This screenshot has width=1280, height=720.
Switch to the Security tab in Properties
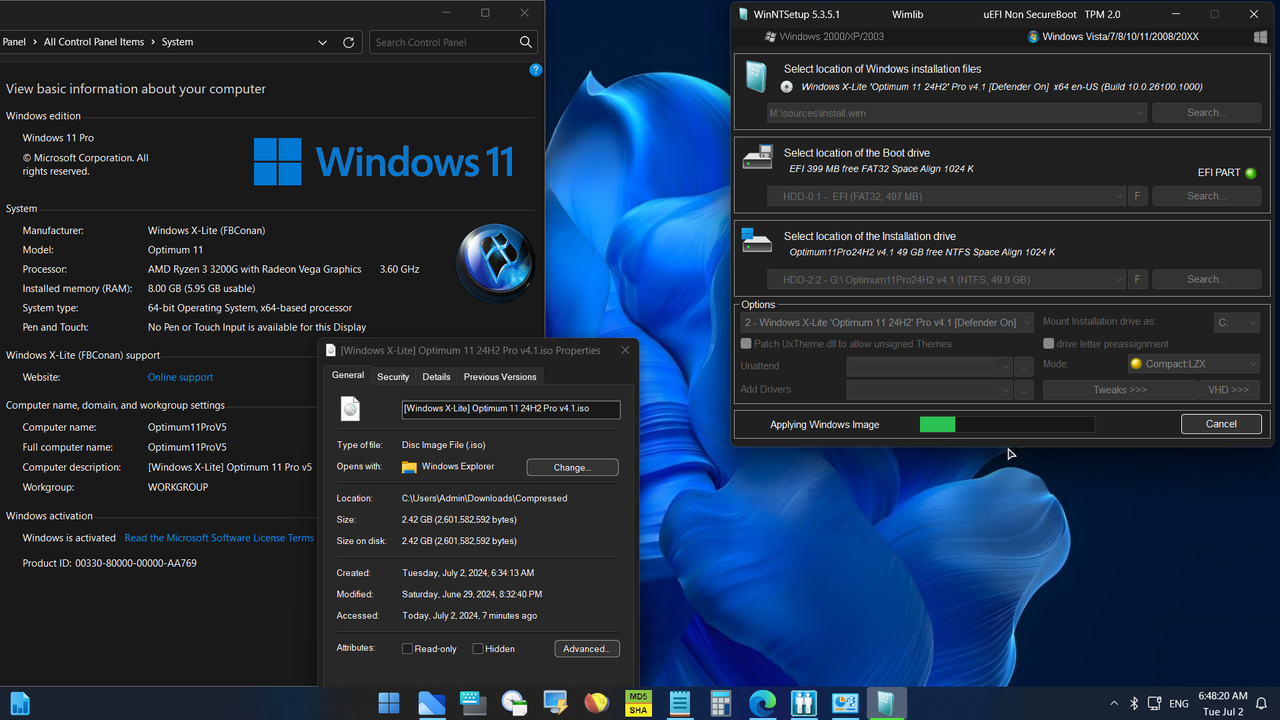(x=393, y=376)
